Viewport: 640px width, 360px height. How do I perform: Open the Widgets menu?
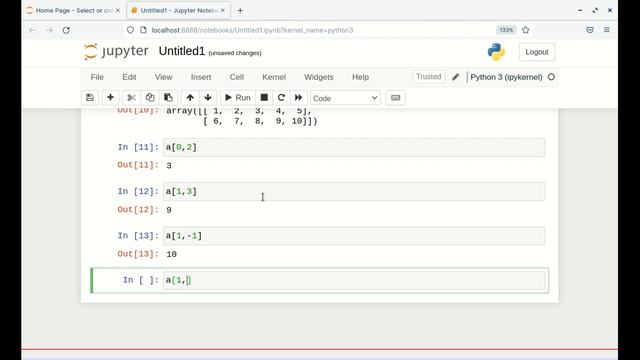click(319, 77)
